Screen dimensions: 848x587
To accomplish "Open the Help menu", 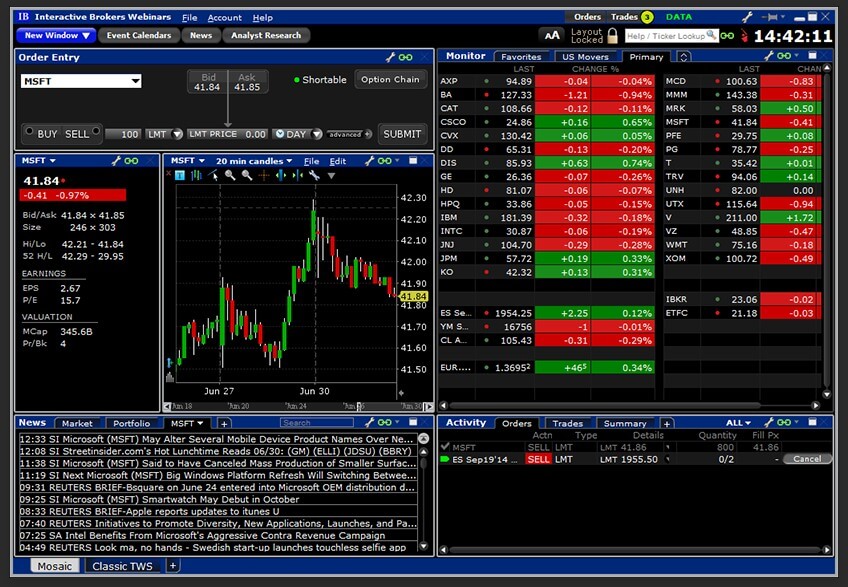I will (263, 18).
